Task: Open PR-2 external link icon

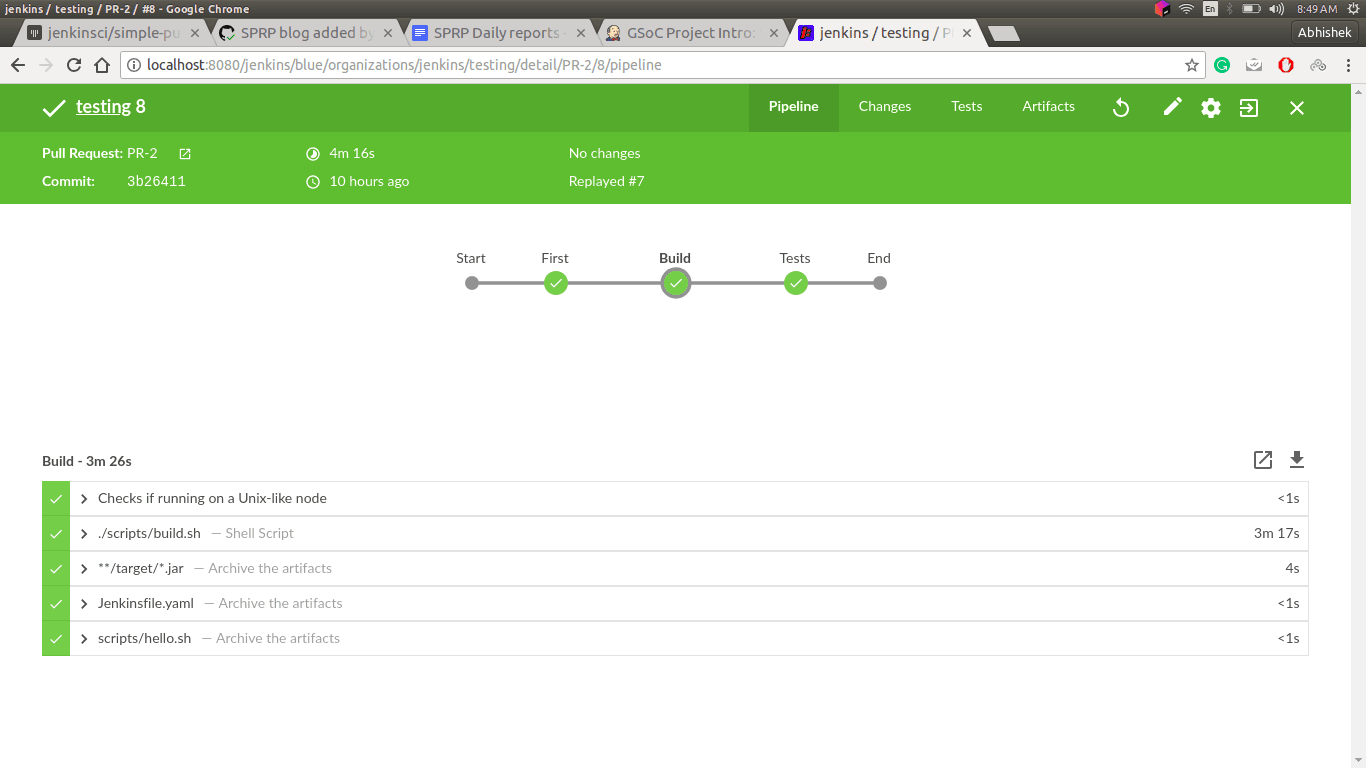Action: tap(184, 153)
